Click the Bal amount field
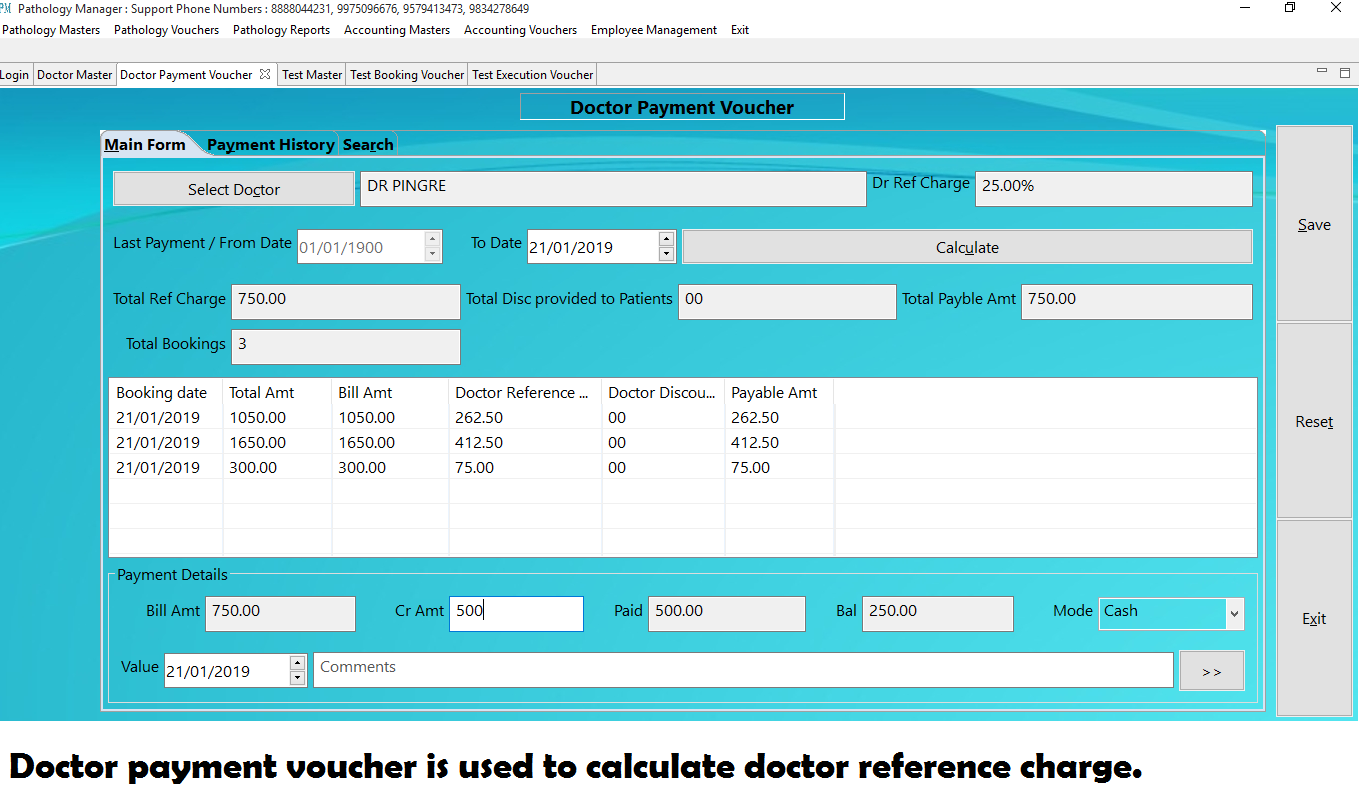Viewport: 1359px width, 794px height. coord(938,614)
